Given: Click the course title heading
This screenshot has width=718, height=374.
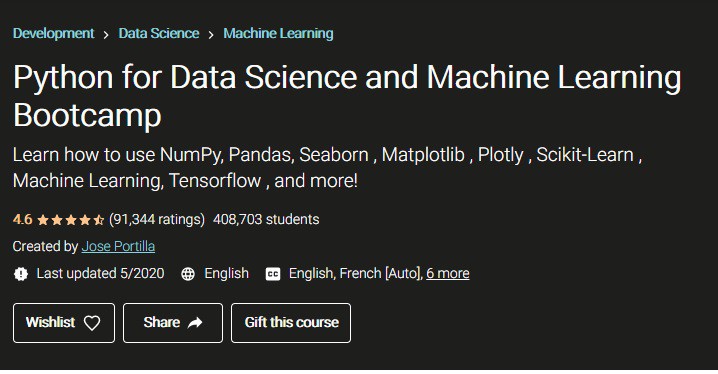Looking at the screenshot, I should click(x=347, y=96).
